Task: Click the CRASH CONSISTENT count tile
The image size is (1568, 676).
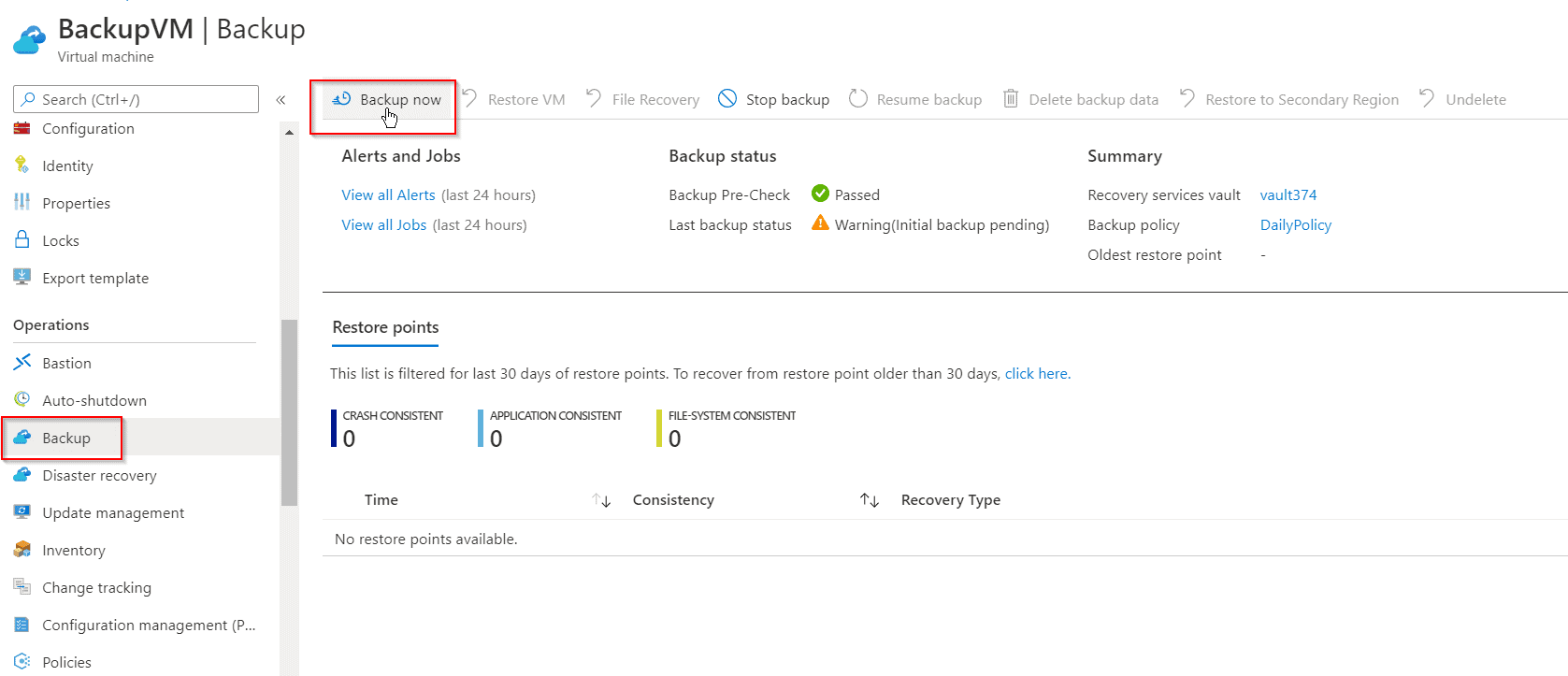Action: [387, 428]
